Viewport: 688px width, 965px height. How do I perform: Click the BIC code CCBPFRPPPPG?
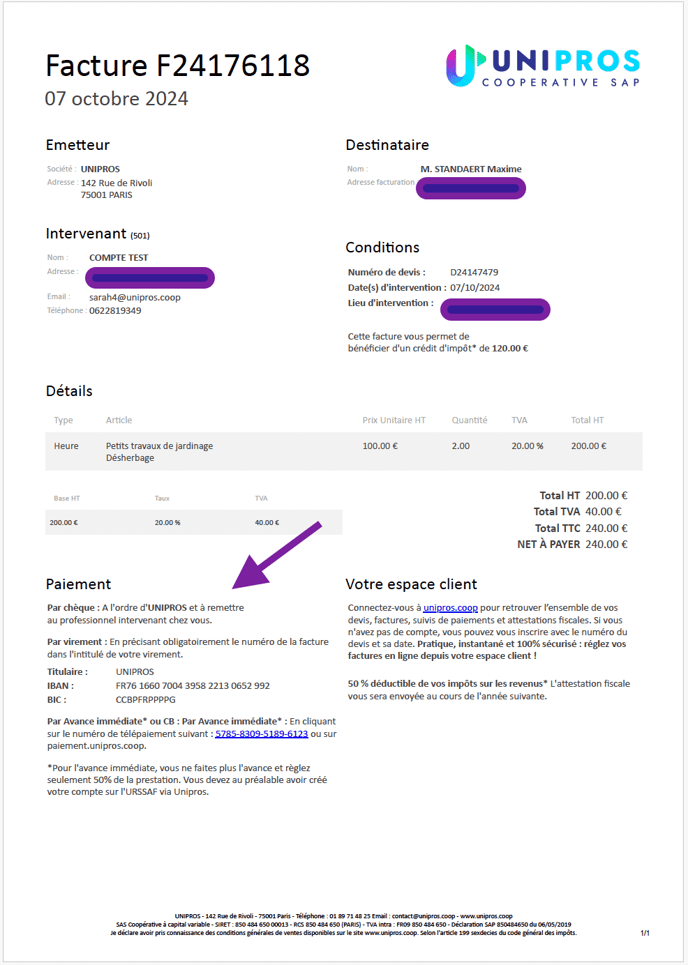[x=145, y=700]
